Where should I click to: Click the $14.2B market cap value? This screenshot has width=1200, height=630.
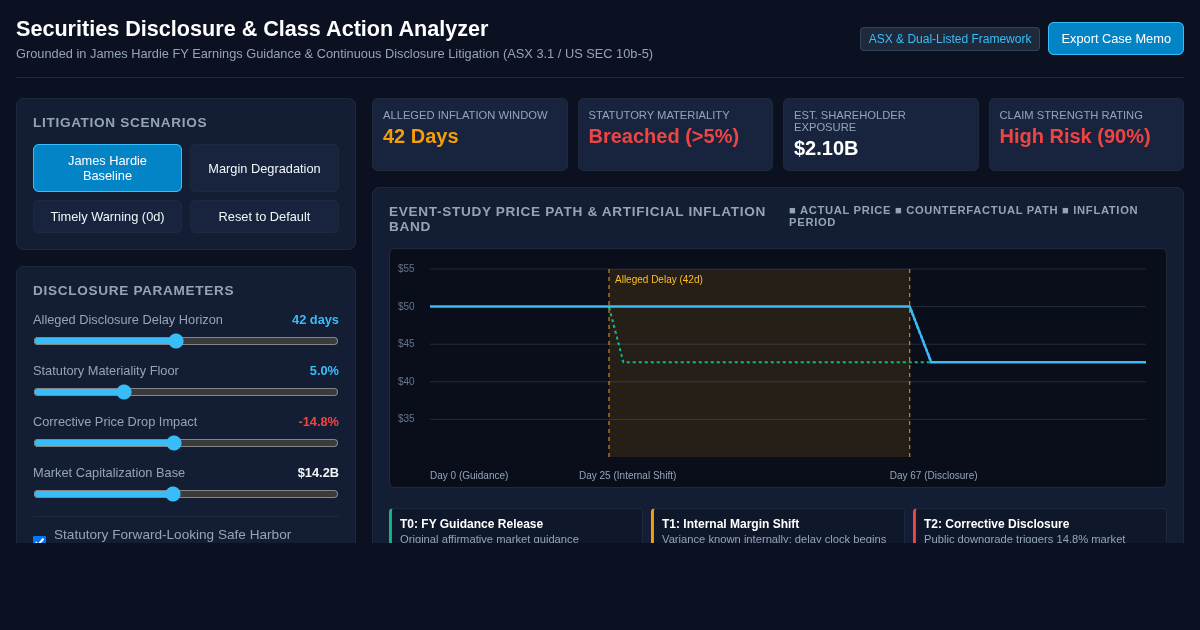(x=318, y=473)
